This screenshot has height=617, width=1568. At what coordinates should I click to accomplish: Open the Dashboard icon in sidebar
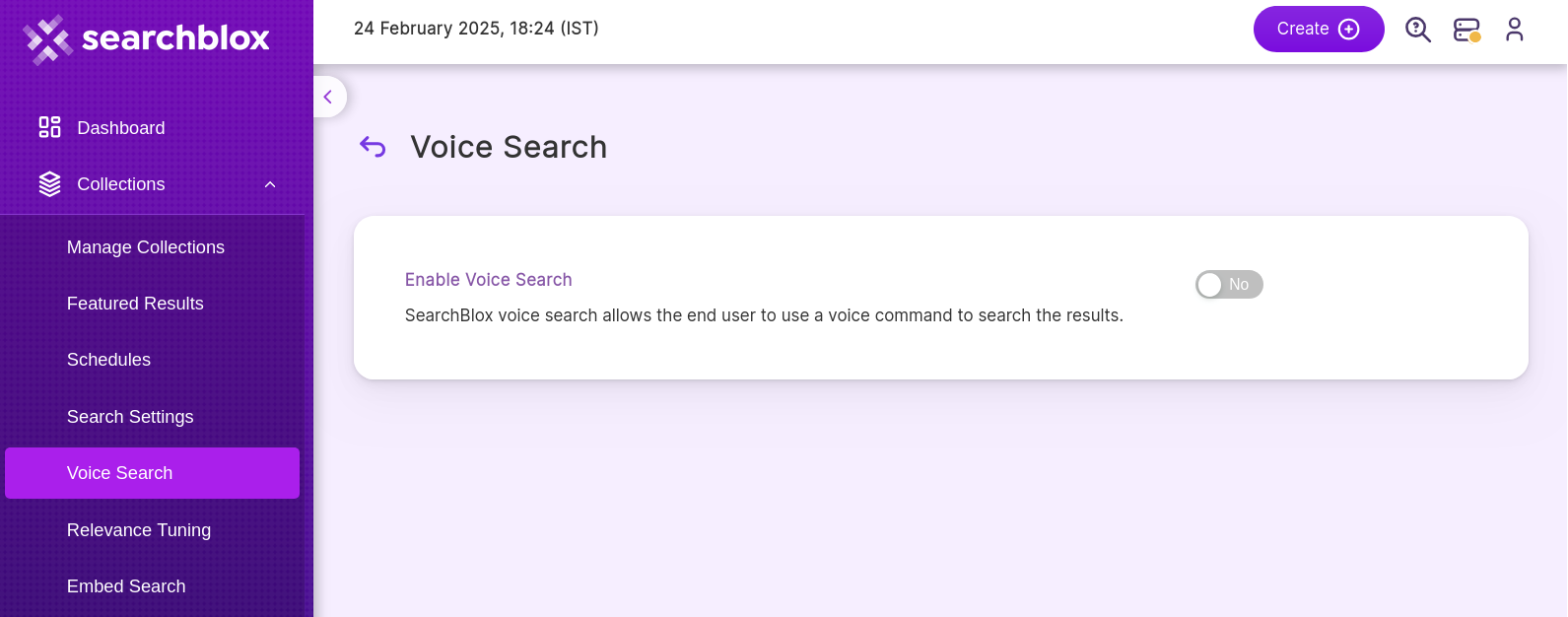49,127
